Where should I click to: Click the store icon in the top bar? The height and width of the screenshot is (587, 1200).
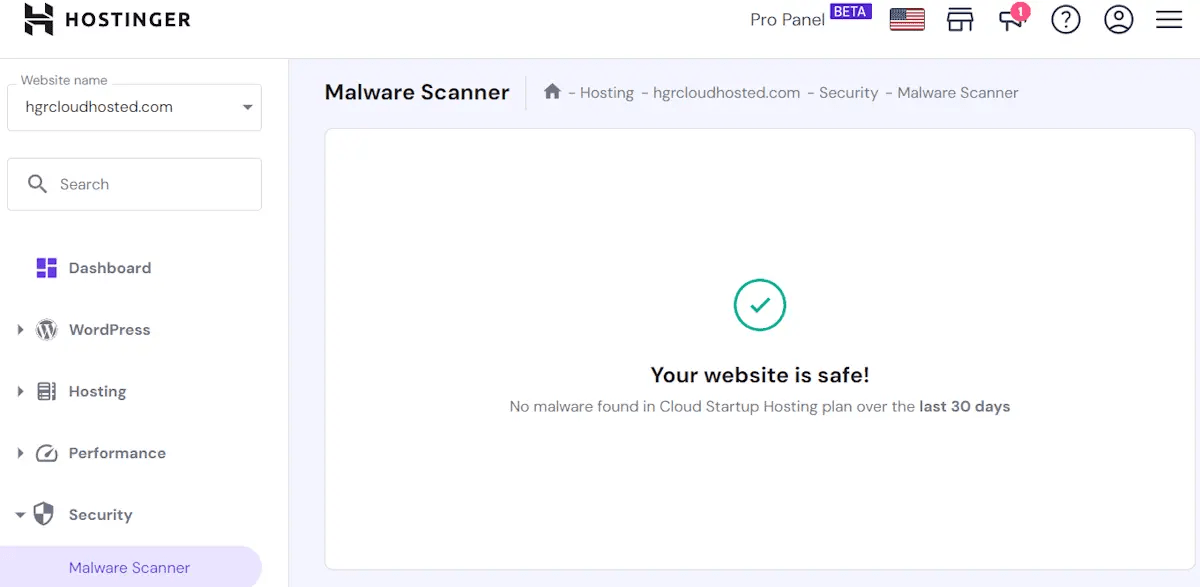point(960,19)
